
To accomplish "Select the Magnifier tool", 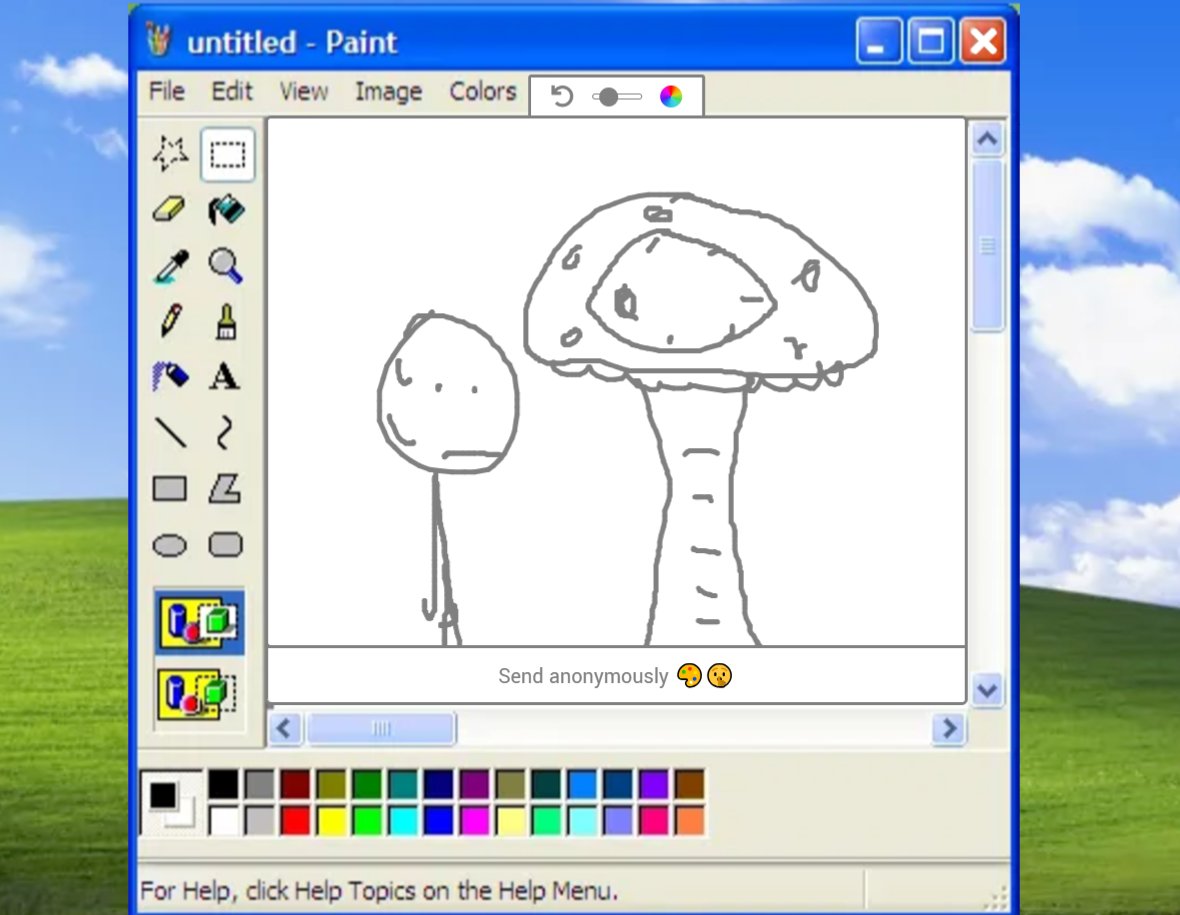I will pos(226,266).
